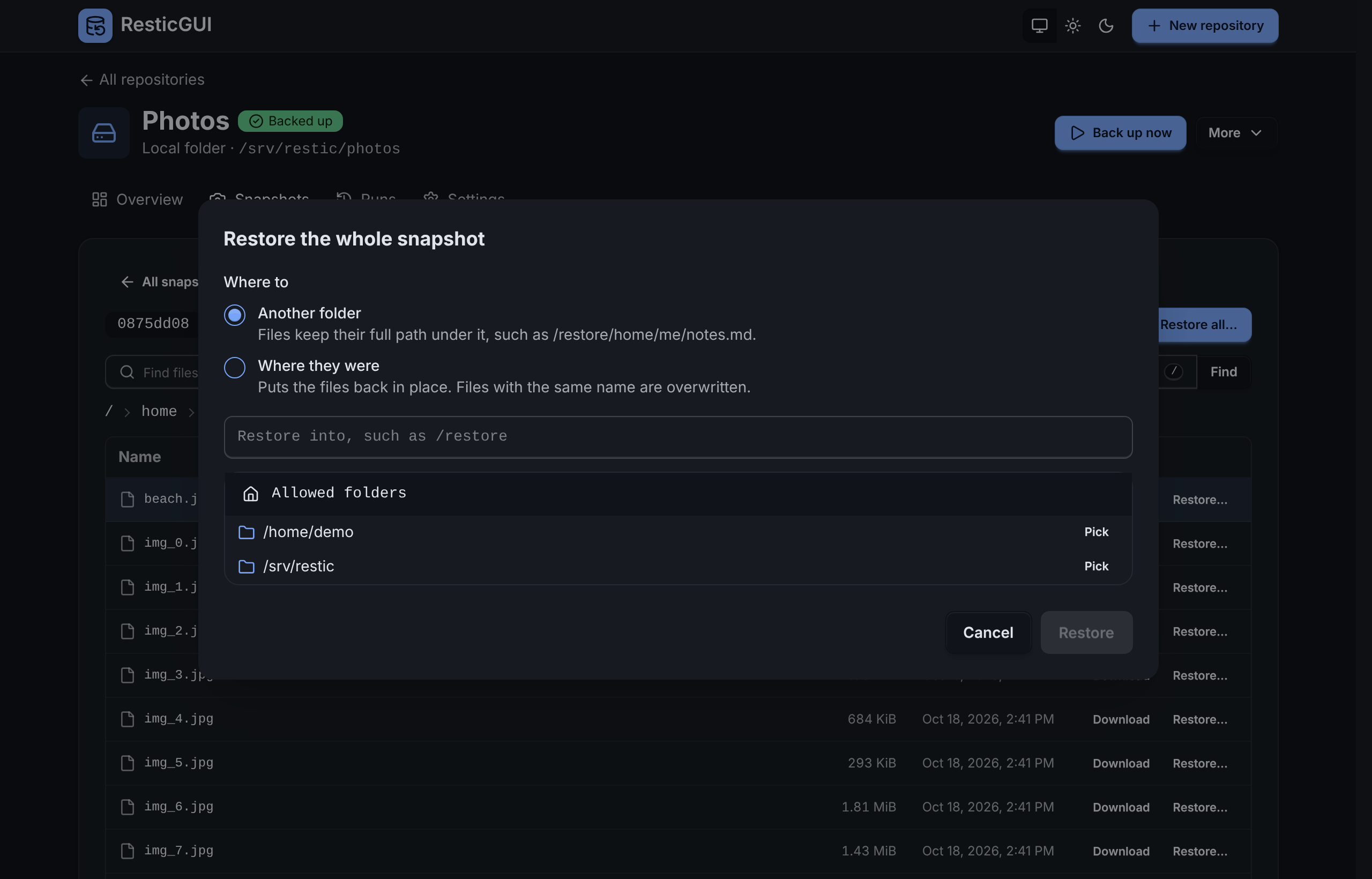Click the /home/demo folder icon
Image resolution: width=1372 pixels, height=879 pixels.
point(246,532)
